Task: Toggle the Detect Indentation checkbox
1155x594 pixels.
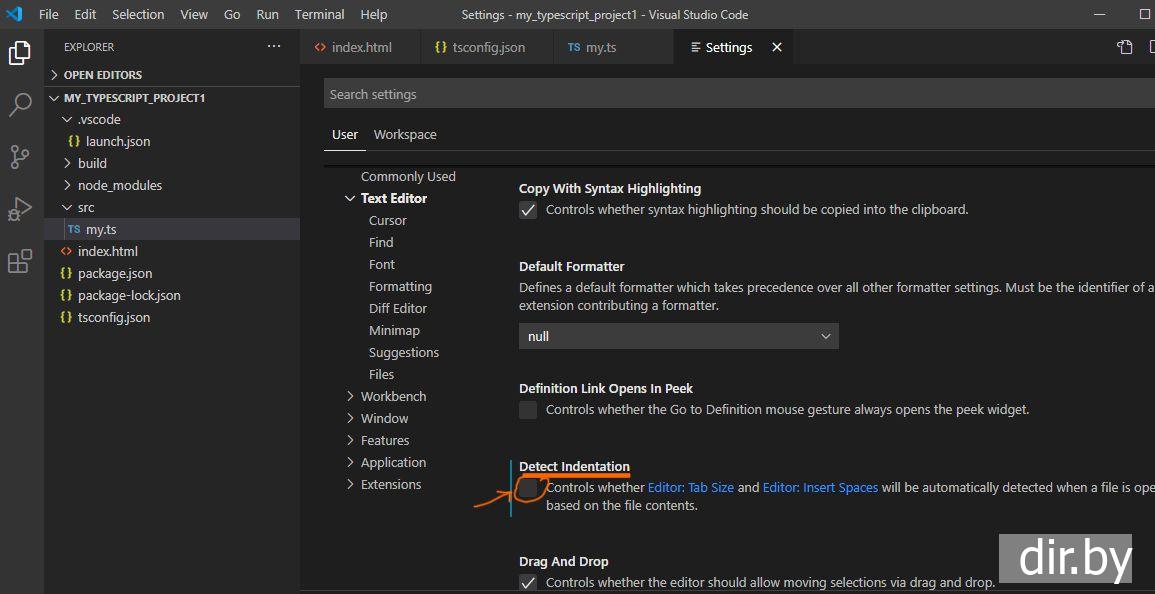Action: pos(528,488)
